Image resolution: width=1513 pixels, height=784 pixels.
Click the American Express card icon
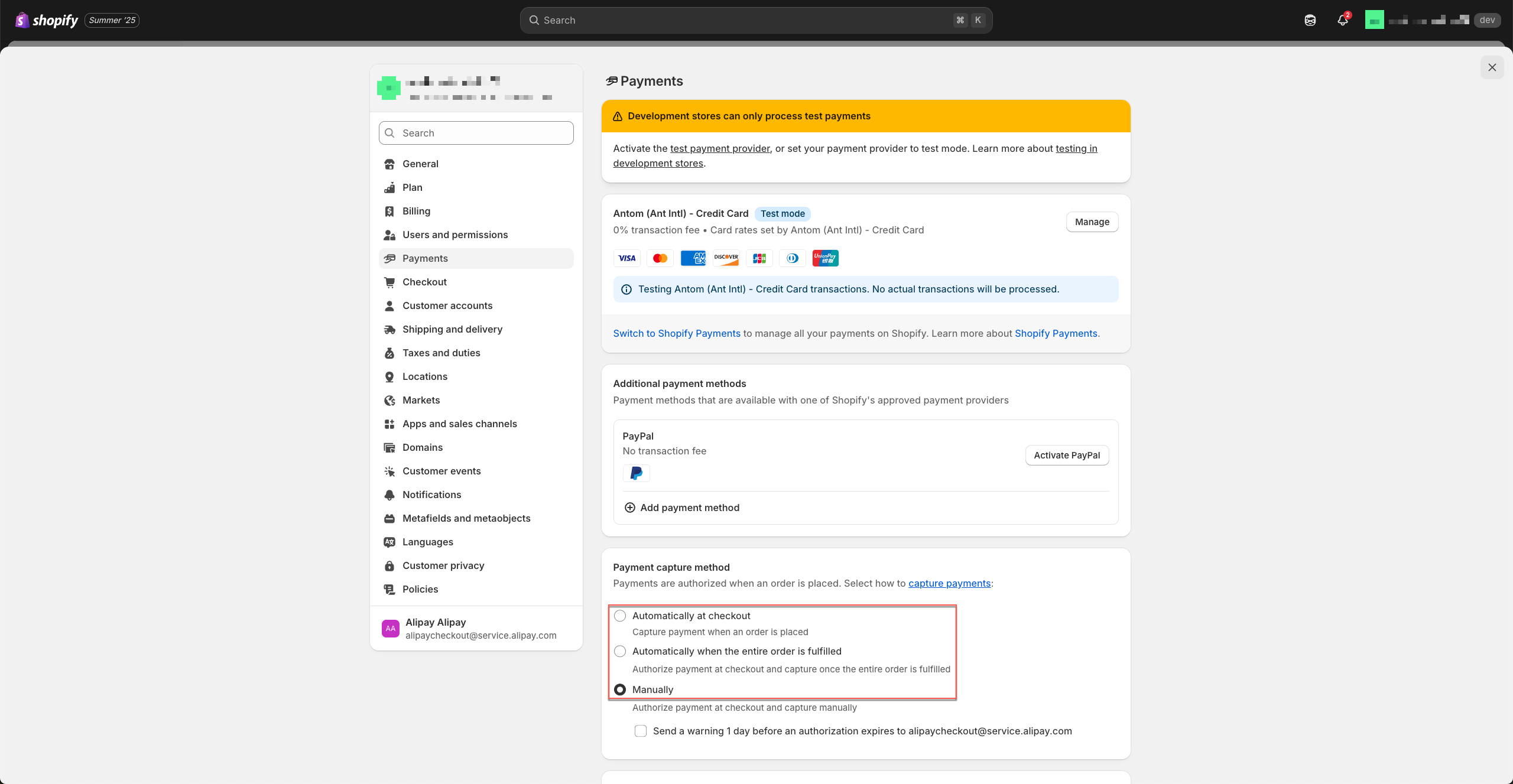[693, 258]
